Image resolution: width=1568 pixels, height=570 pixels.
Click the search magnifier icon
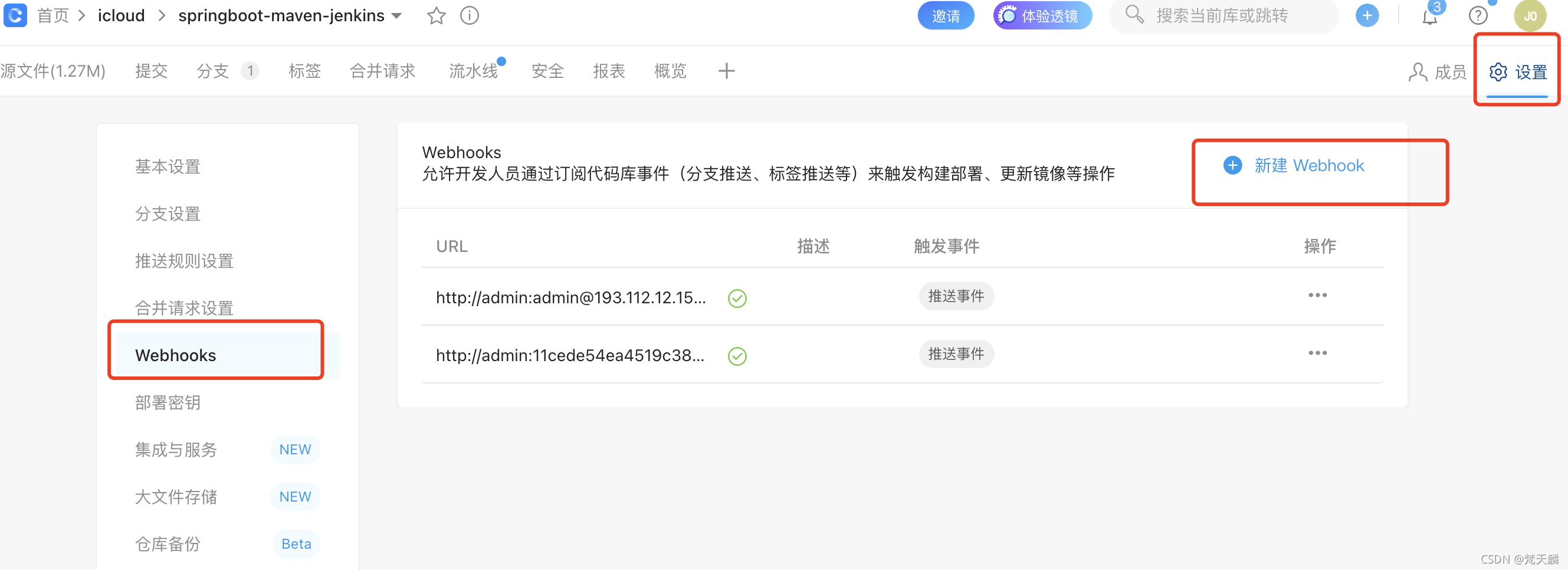1134,15
